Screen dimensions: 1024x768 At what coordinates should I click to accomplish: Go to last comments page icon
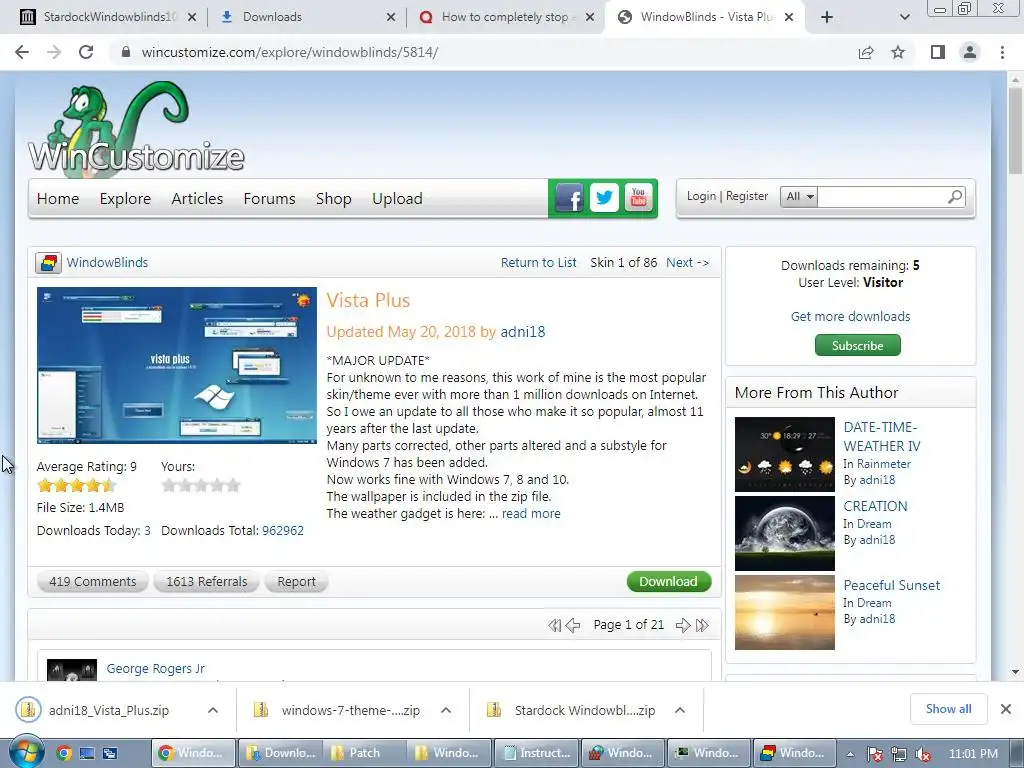702,626
